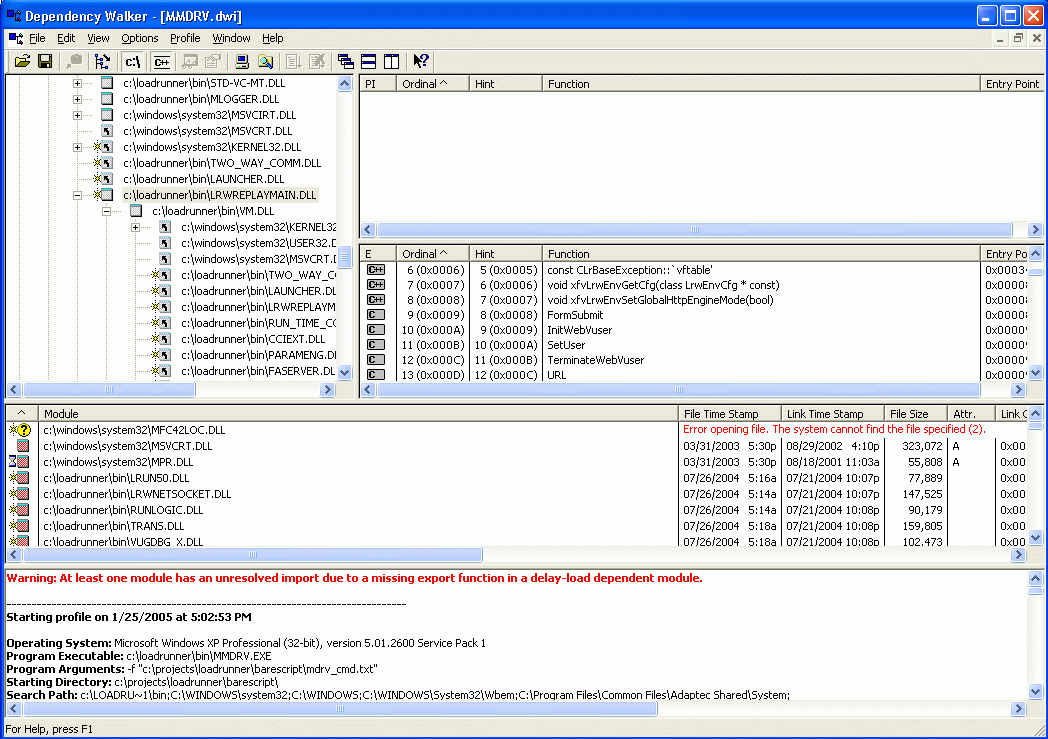
Task: Sort module list by Module column header
Action: click(x=358, y=414)
